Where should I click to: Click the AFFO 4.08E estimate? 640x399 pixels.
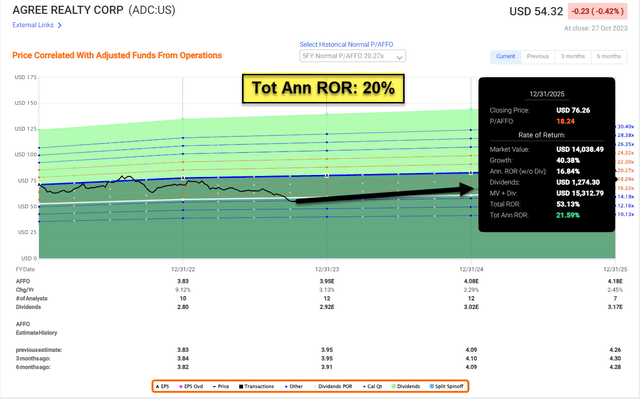(471, 281)
